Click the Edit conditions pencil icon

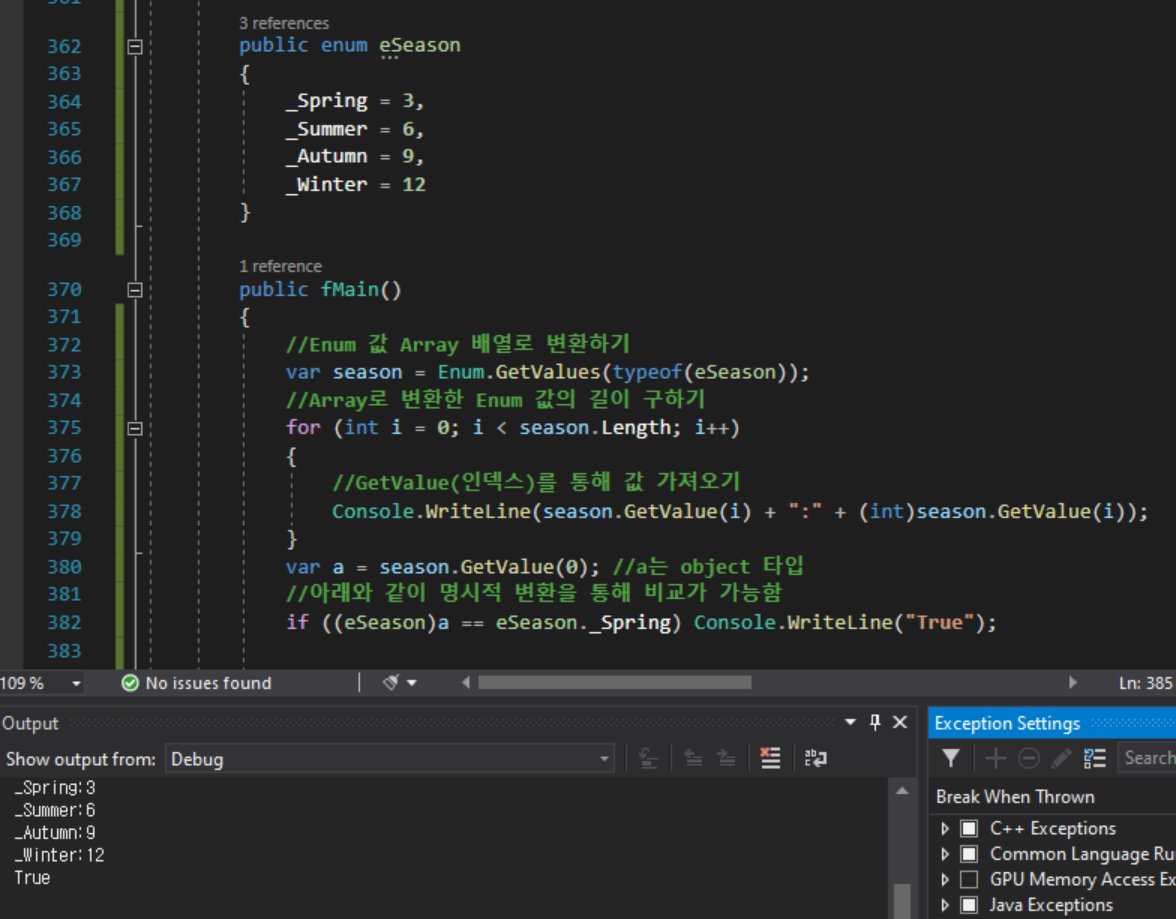pos(1061,758)
